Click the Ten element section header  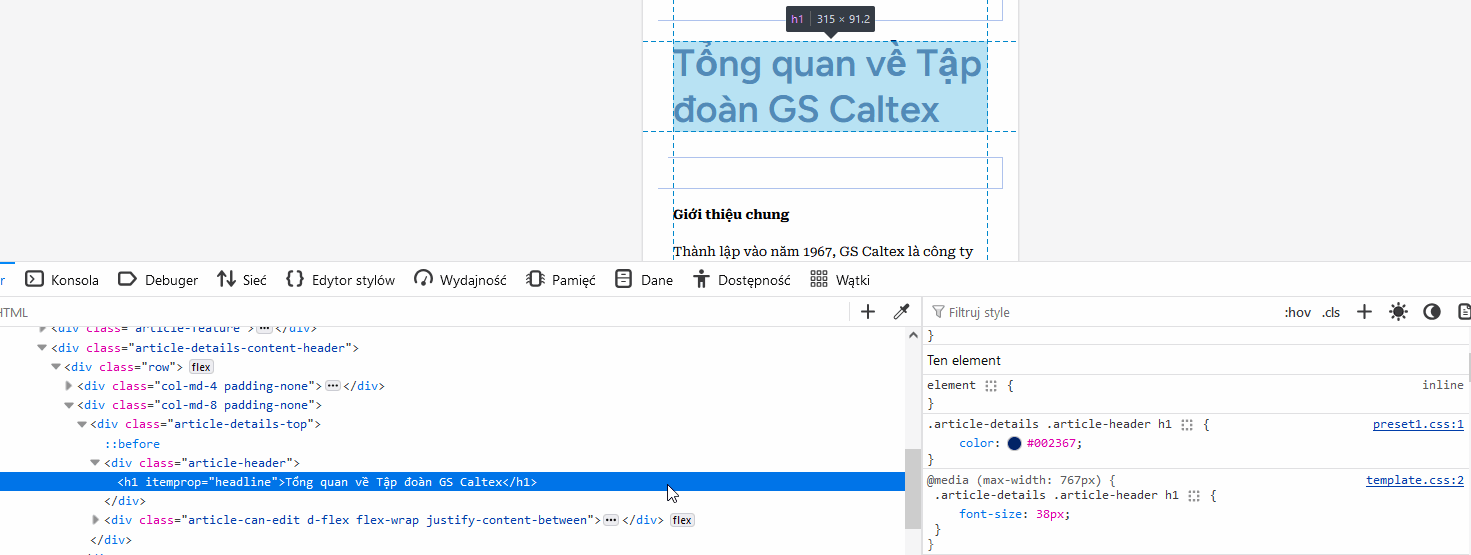1195,360
